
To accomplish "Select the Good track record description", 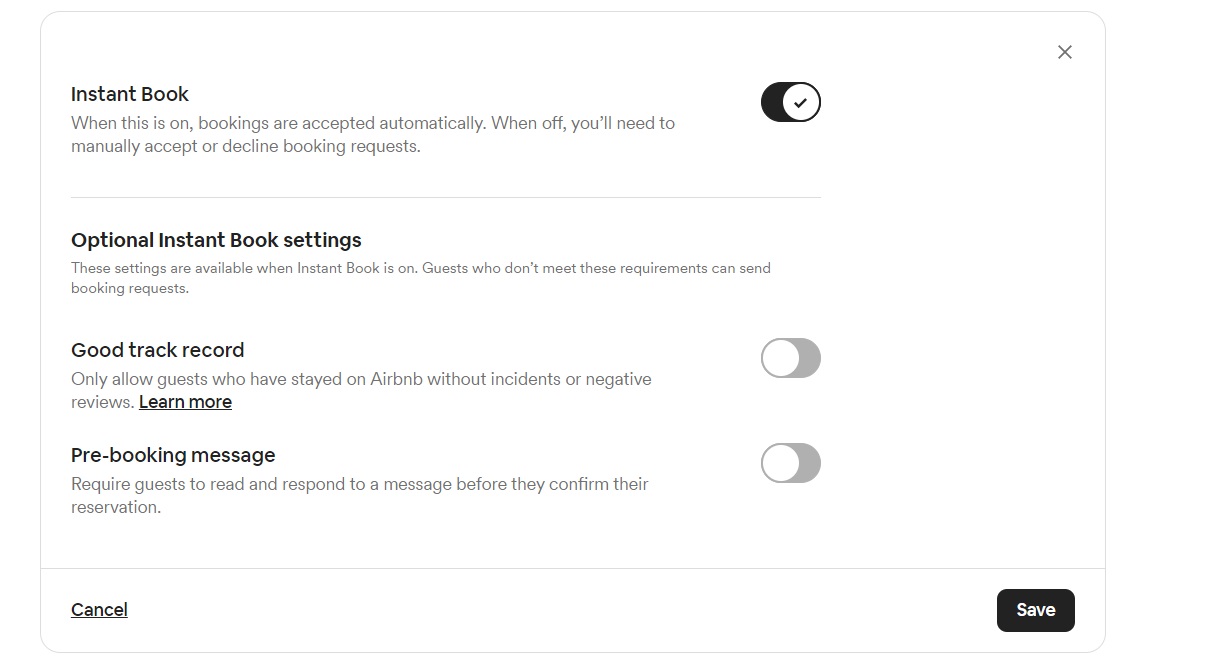I will tap(360, 390).
